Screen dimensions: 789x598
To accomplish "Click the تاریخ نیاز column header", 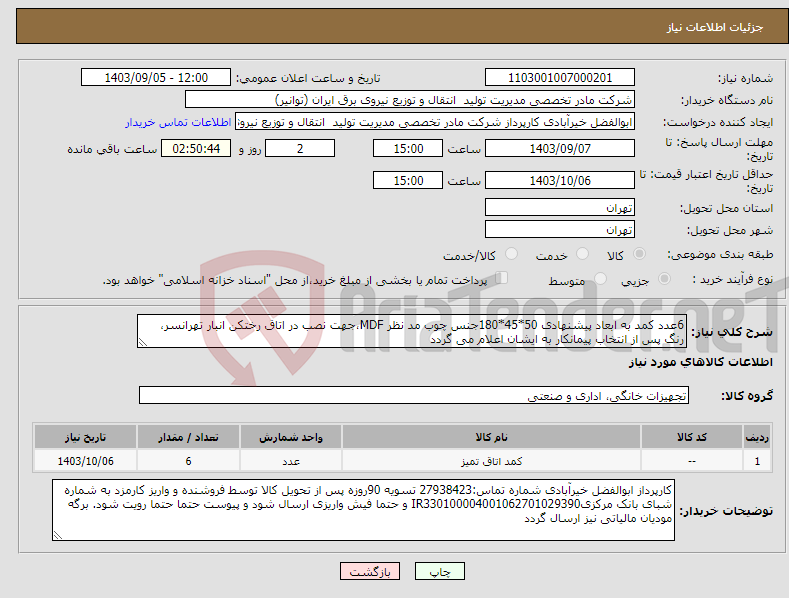I will point(86,437).
